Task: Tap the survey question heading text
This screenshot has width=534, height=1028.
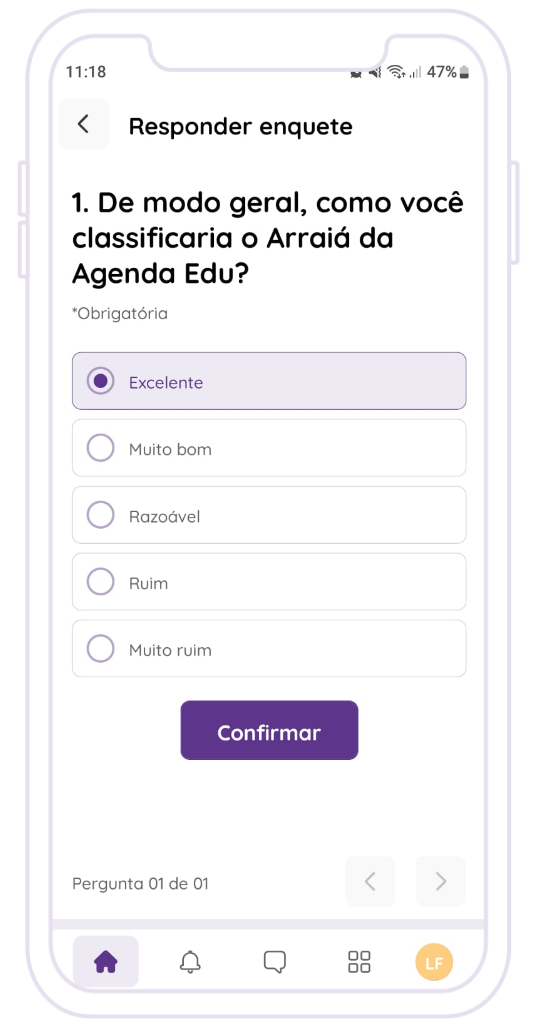Action: pyautogui.click(x=268, y=239)
